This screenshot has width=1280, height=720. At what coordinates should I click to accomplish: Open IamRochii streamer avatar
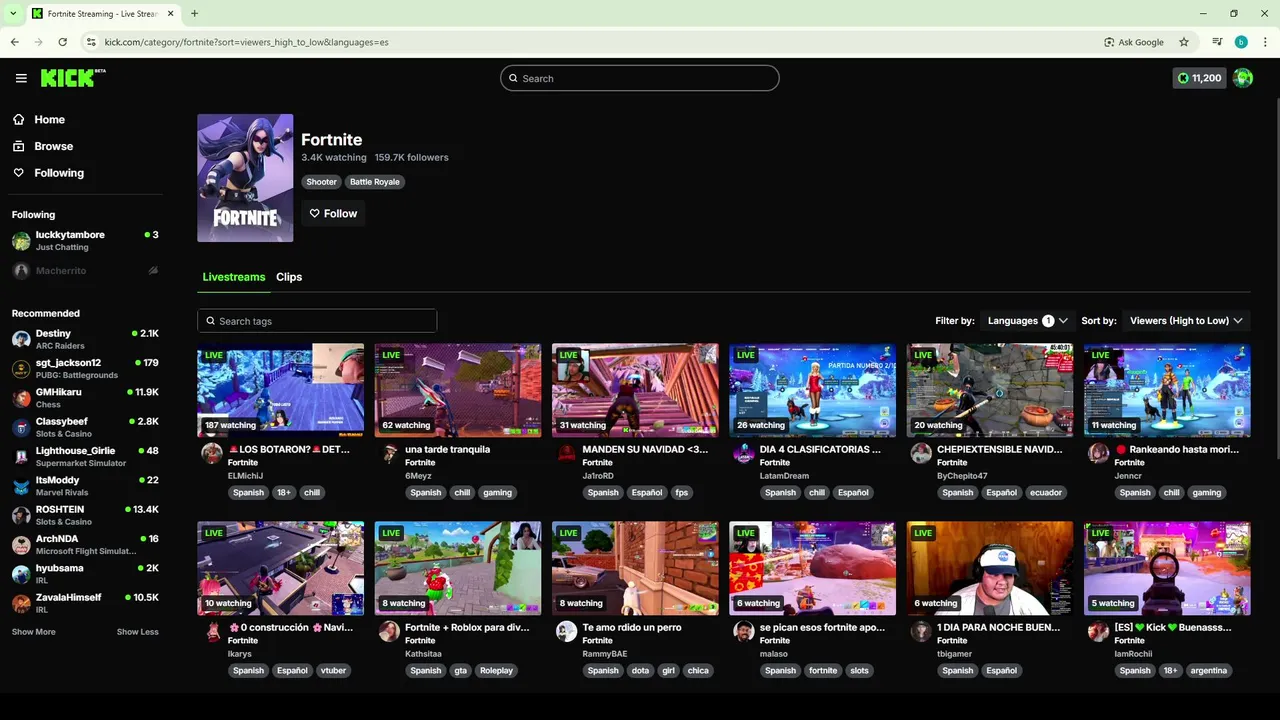[x=1098, y=631]
